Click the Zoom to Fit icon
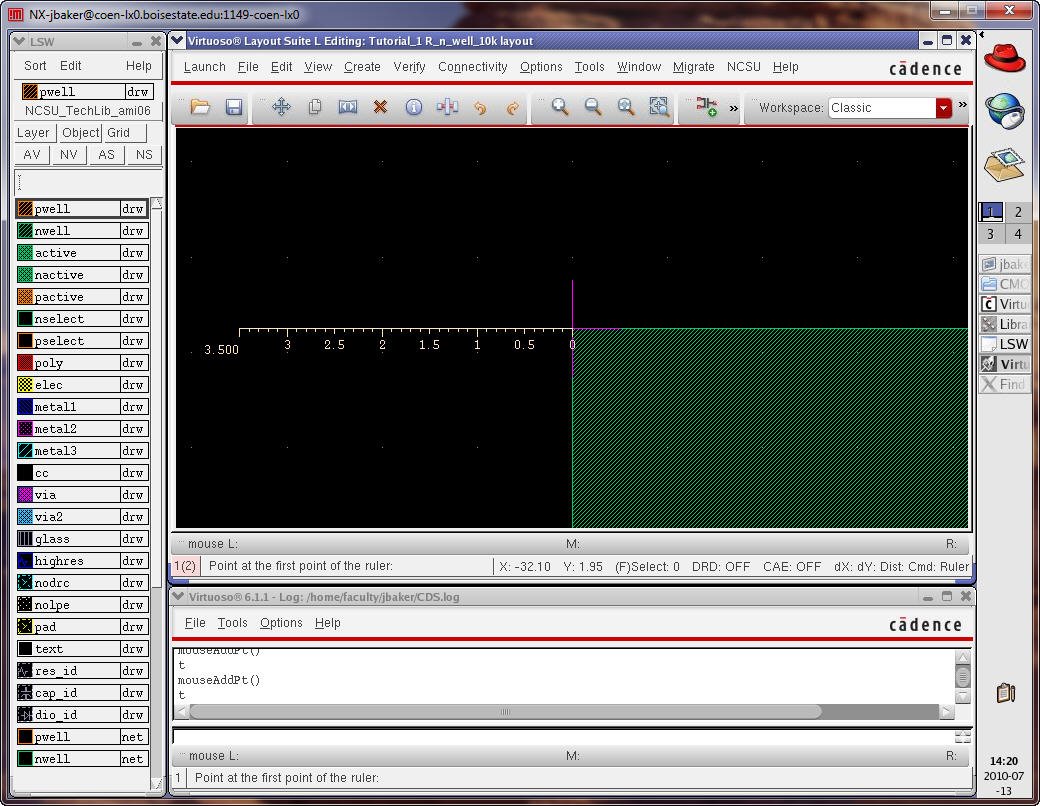The height and width of the screenshot is (806, 1040). pyautogui.click(x=626, y=107)
